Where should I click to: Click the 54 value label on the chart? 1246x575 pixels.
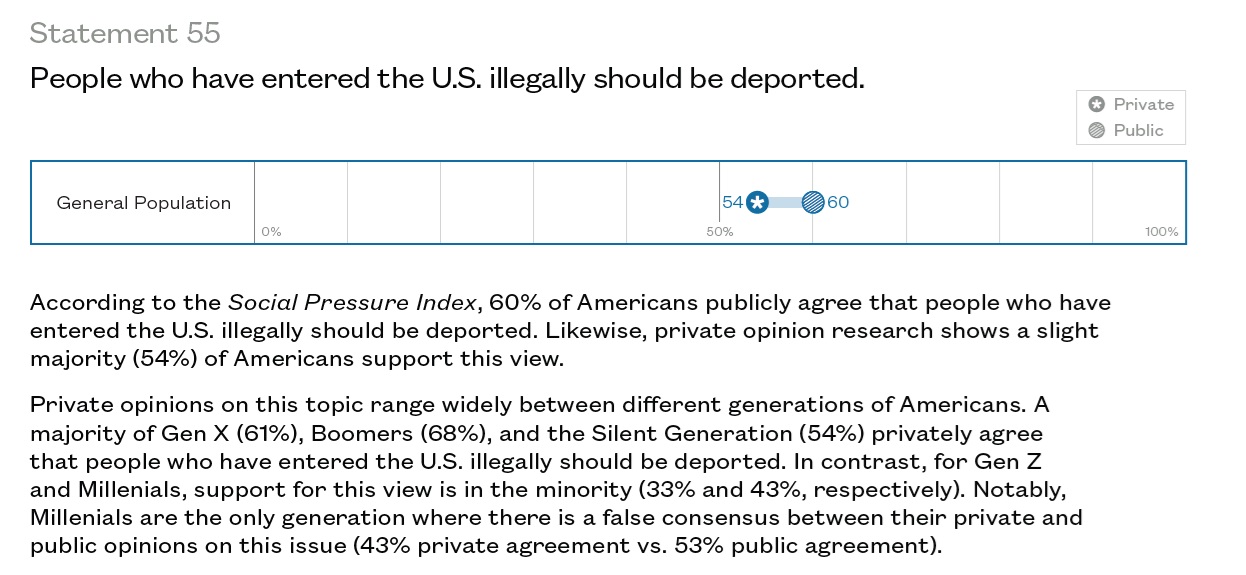click(x=732, y=203)
